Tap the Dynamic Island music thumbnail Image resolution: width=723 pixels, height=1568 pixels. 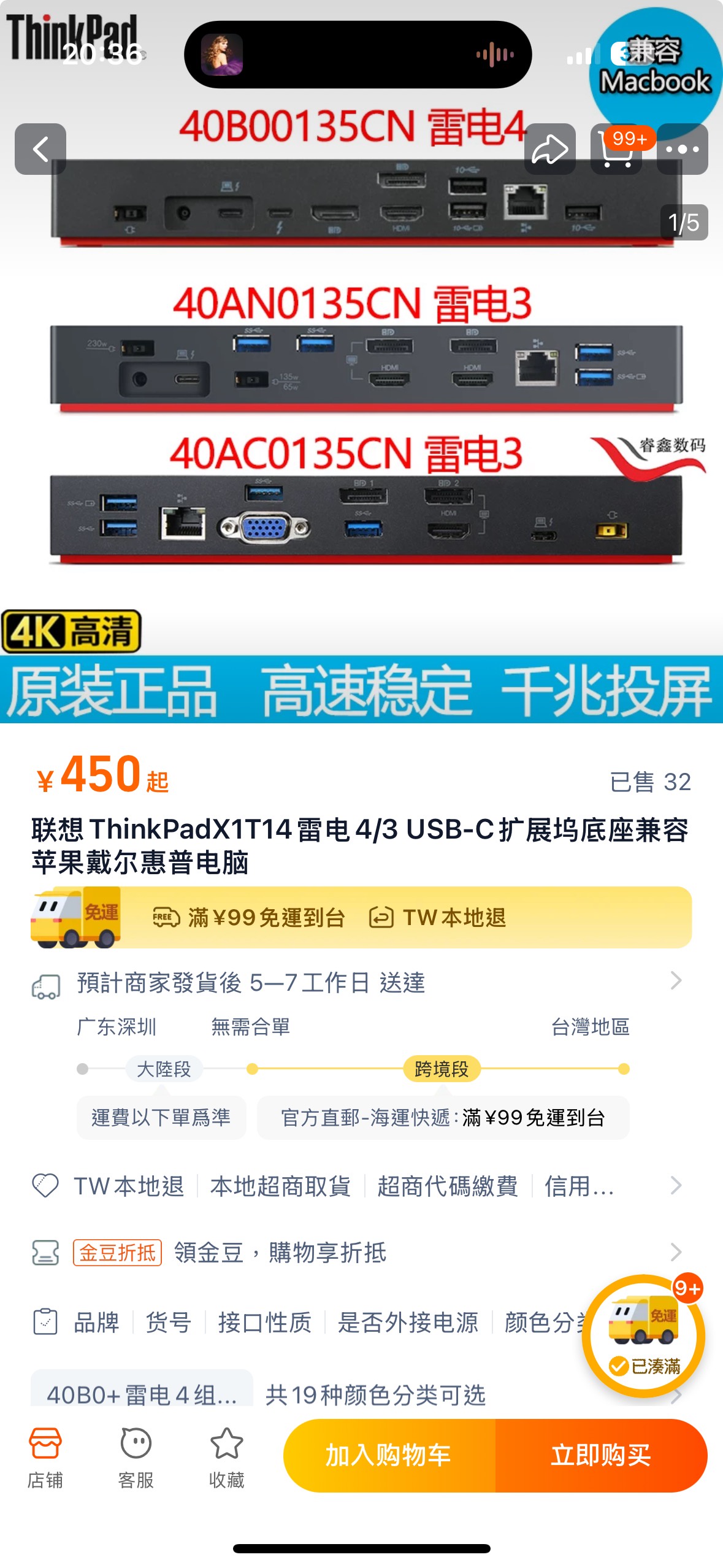[222, 55]
